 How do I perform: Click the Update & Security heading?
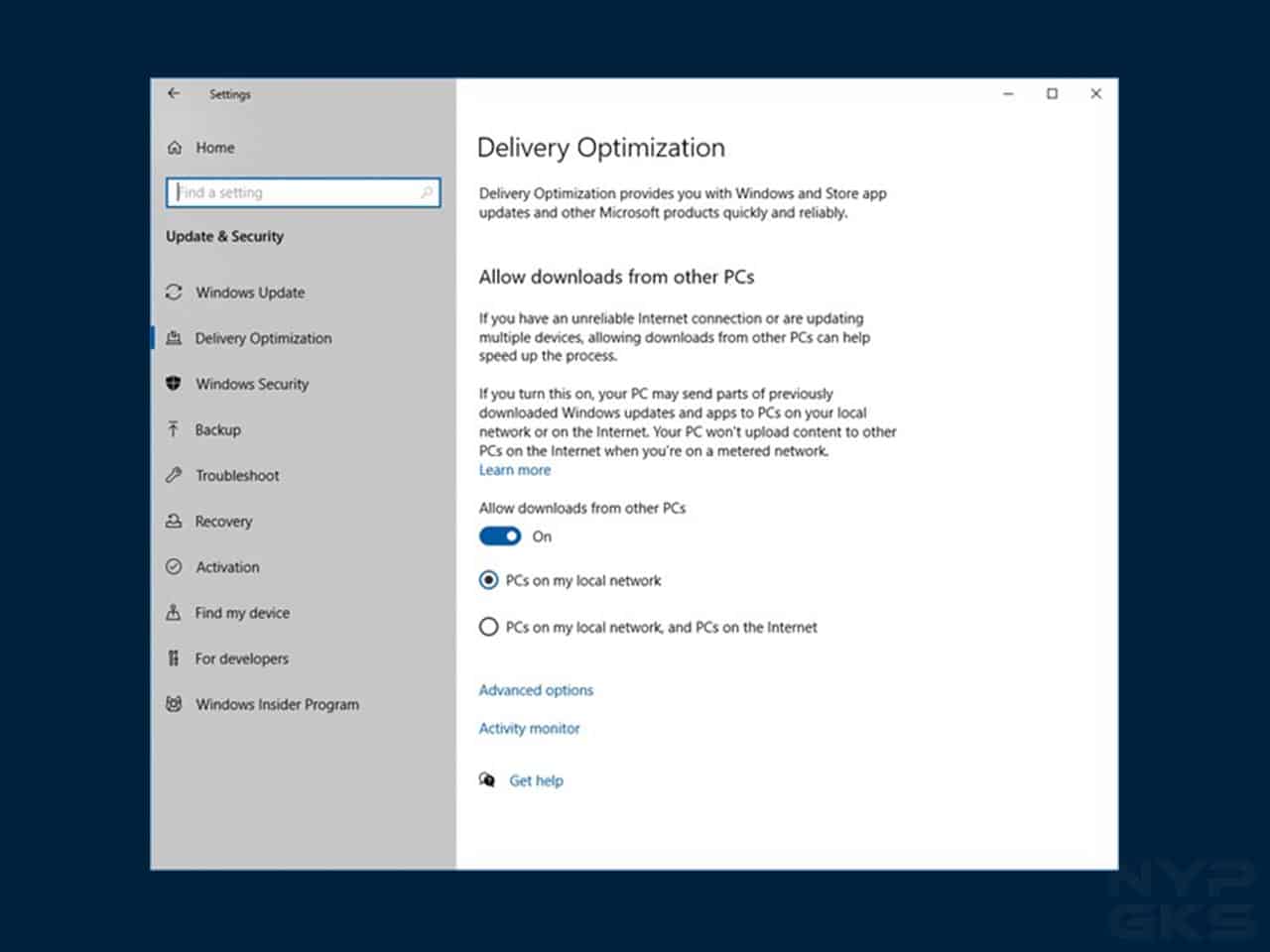point(224,236)
